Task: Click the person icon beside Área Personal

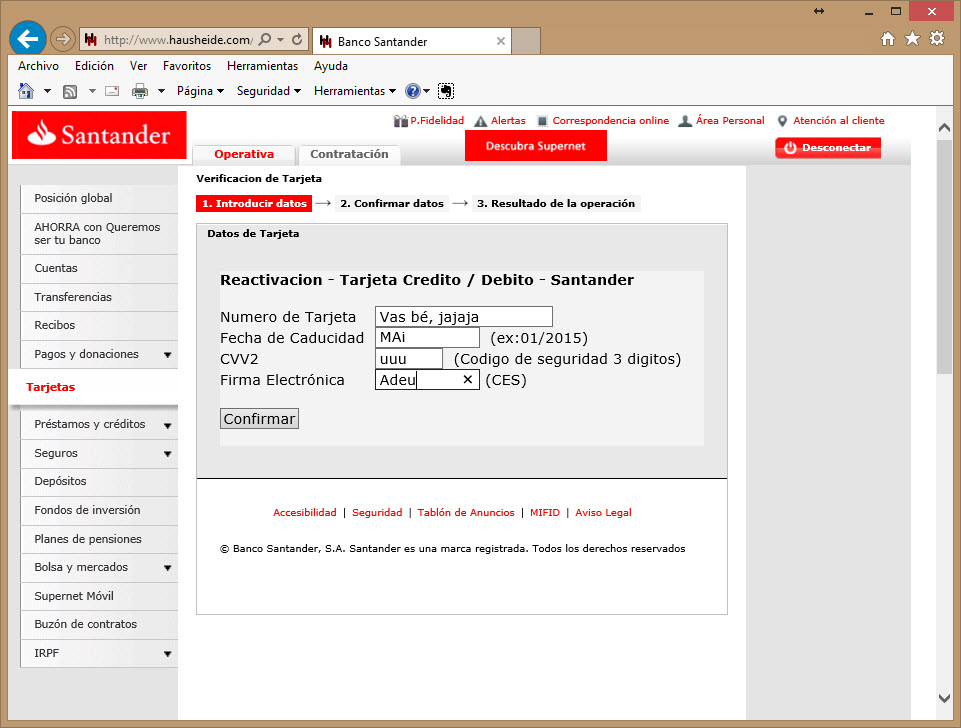Action: 685,121
